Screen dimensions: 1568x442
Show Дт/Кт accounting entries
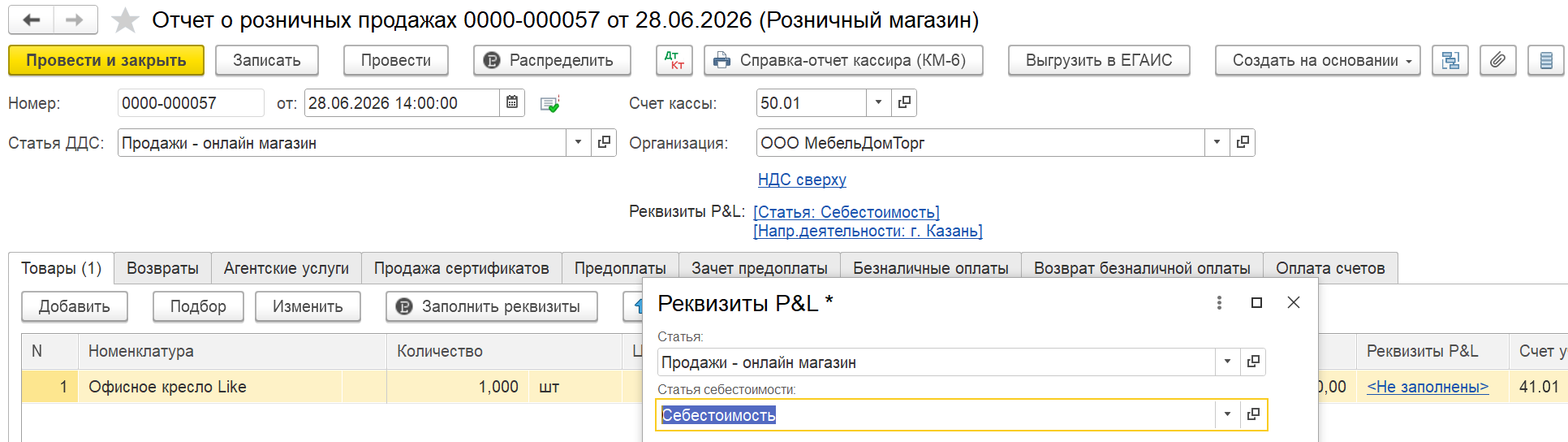click(674, 60)
